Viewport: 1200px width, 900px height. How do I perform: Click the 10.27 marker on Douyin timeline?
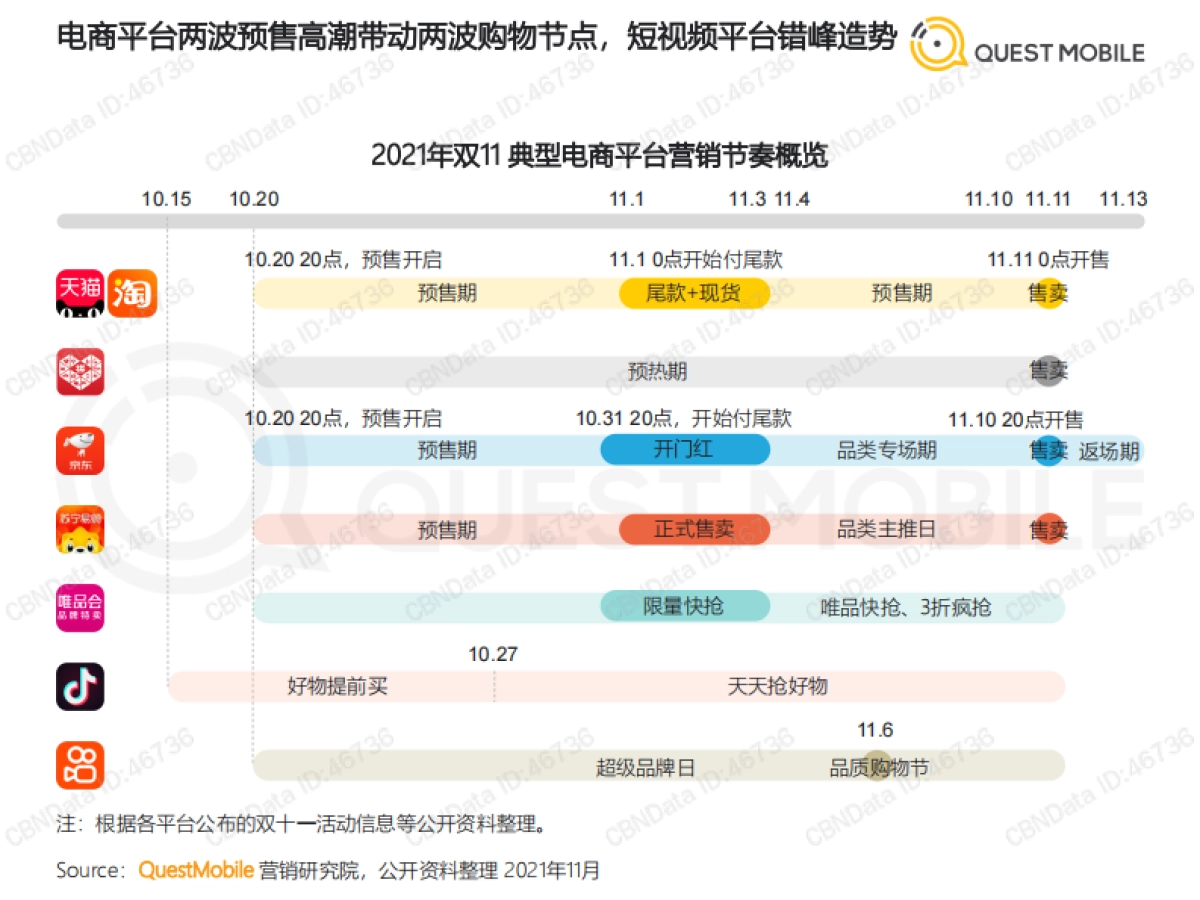[494, 655]
